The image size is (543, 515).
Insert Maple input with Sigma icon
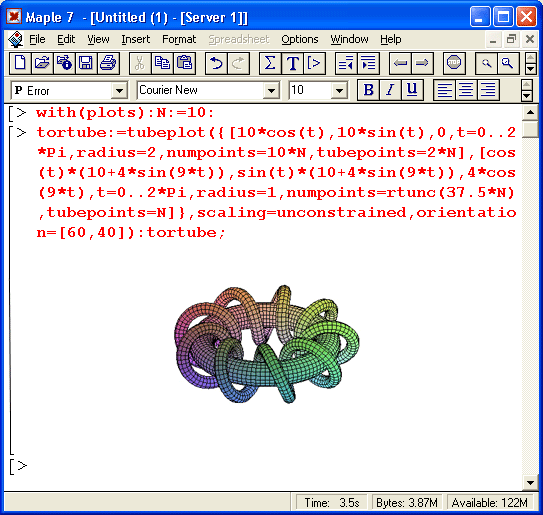[270, 63]
